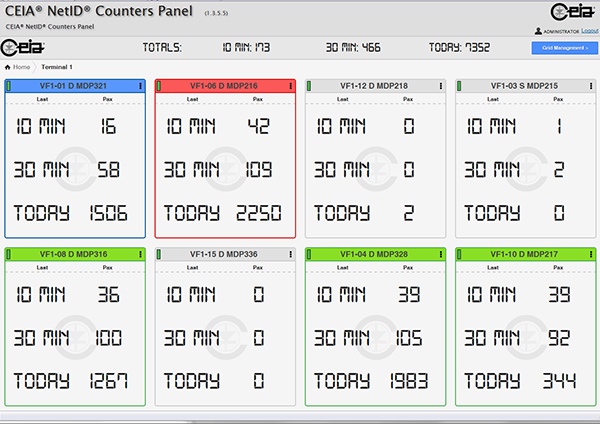The width and height of the screenshot is (600, 424).
Task: Click green status indicator on VF1-15 card
Action: point(159,254)
